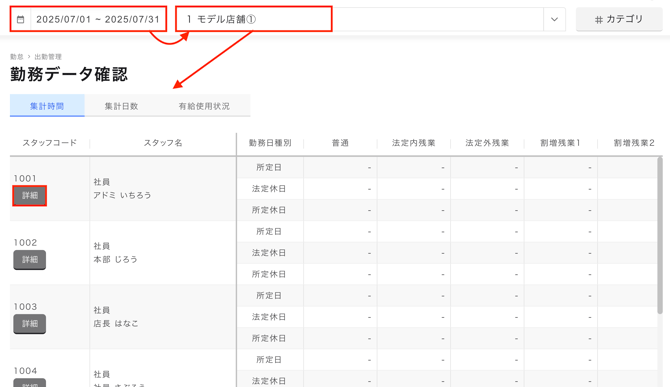Open 詳細 for staff 1003
This screenshot has height=387, width=670.
point(29,324)
